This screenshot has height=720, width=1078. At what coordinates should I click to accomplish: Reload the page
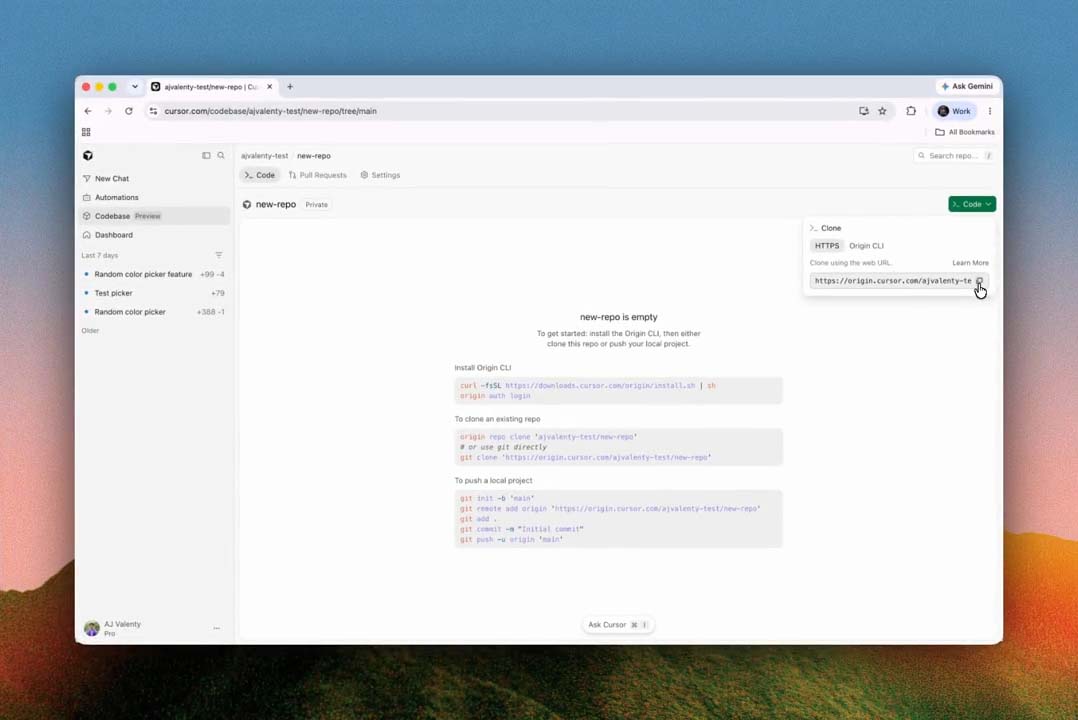[129, 111]
